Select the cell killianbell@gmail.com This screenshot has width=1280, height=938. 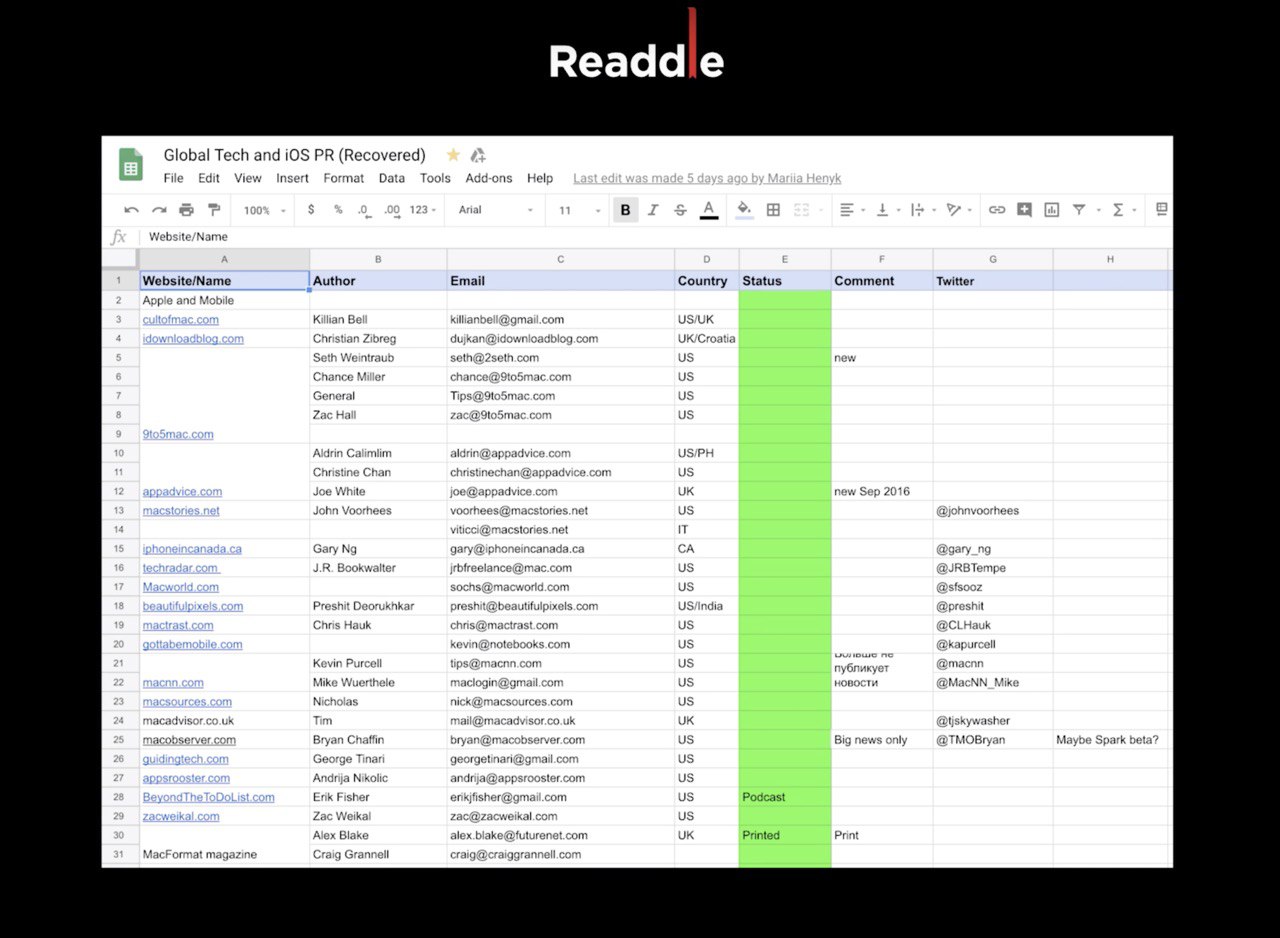click(561, 320)
